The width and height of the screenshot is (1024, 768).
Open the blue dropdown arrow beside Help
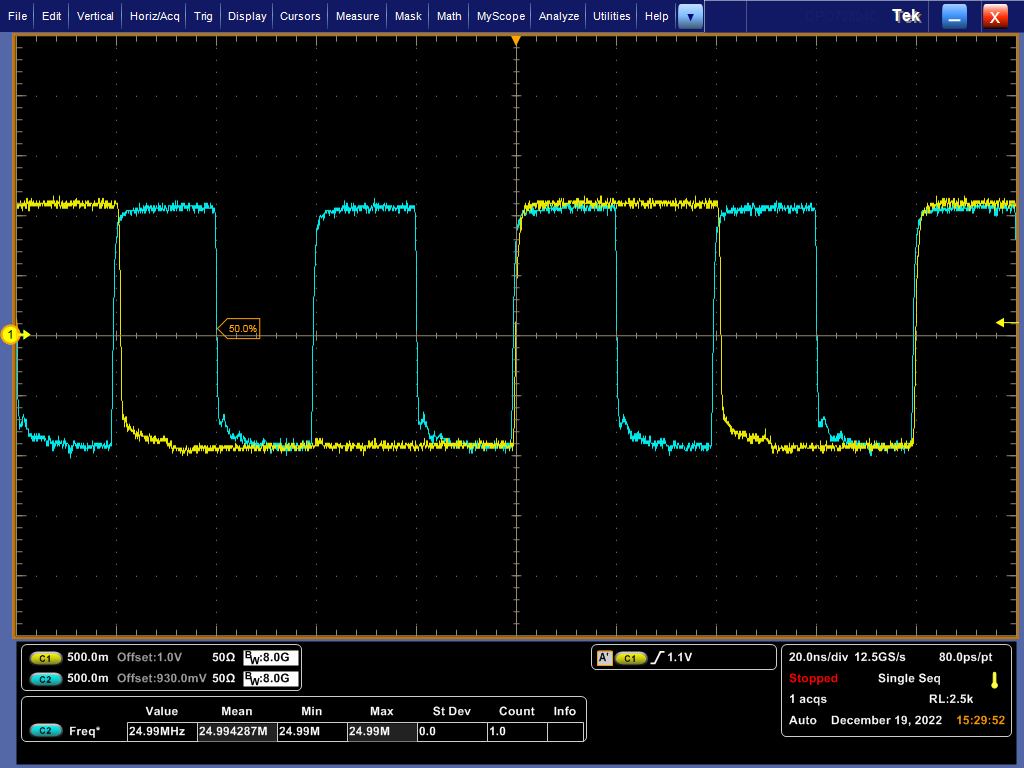point(691,15)
